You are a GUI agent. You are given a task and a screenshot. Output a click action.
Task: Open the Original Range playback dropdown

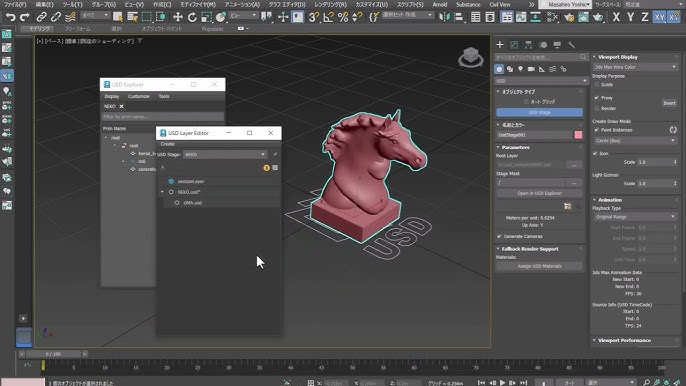635,217
